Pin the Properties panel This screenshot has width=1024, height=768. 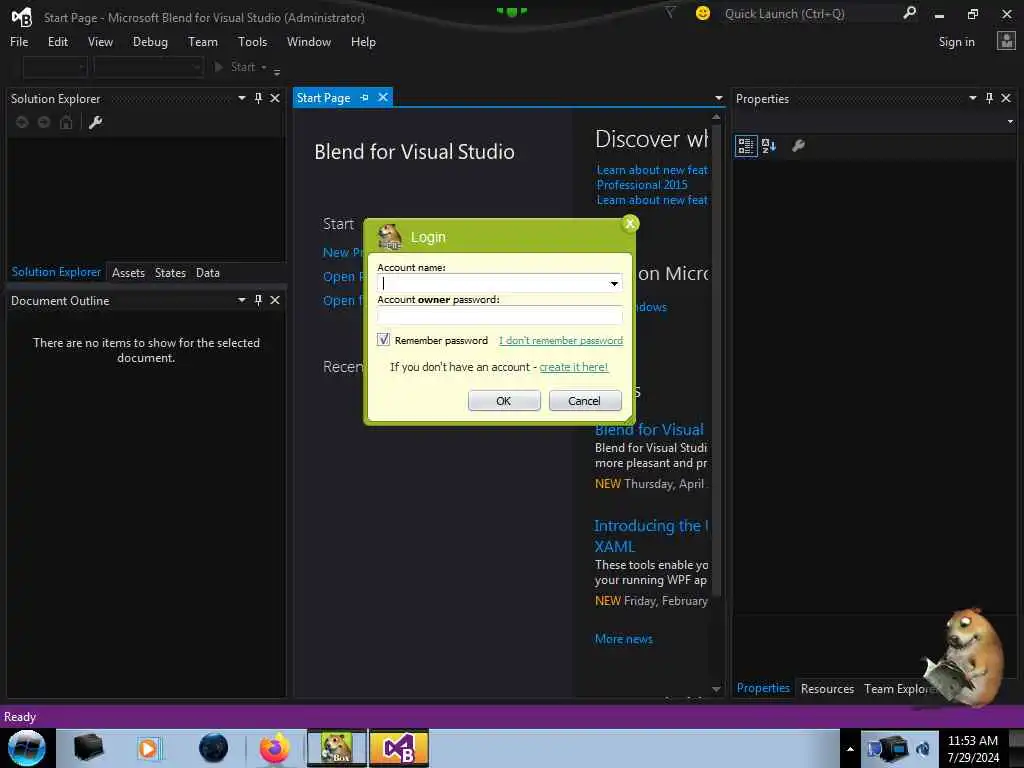[989, 98]
